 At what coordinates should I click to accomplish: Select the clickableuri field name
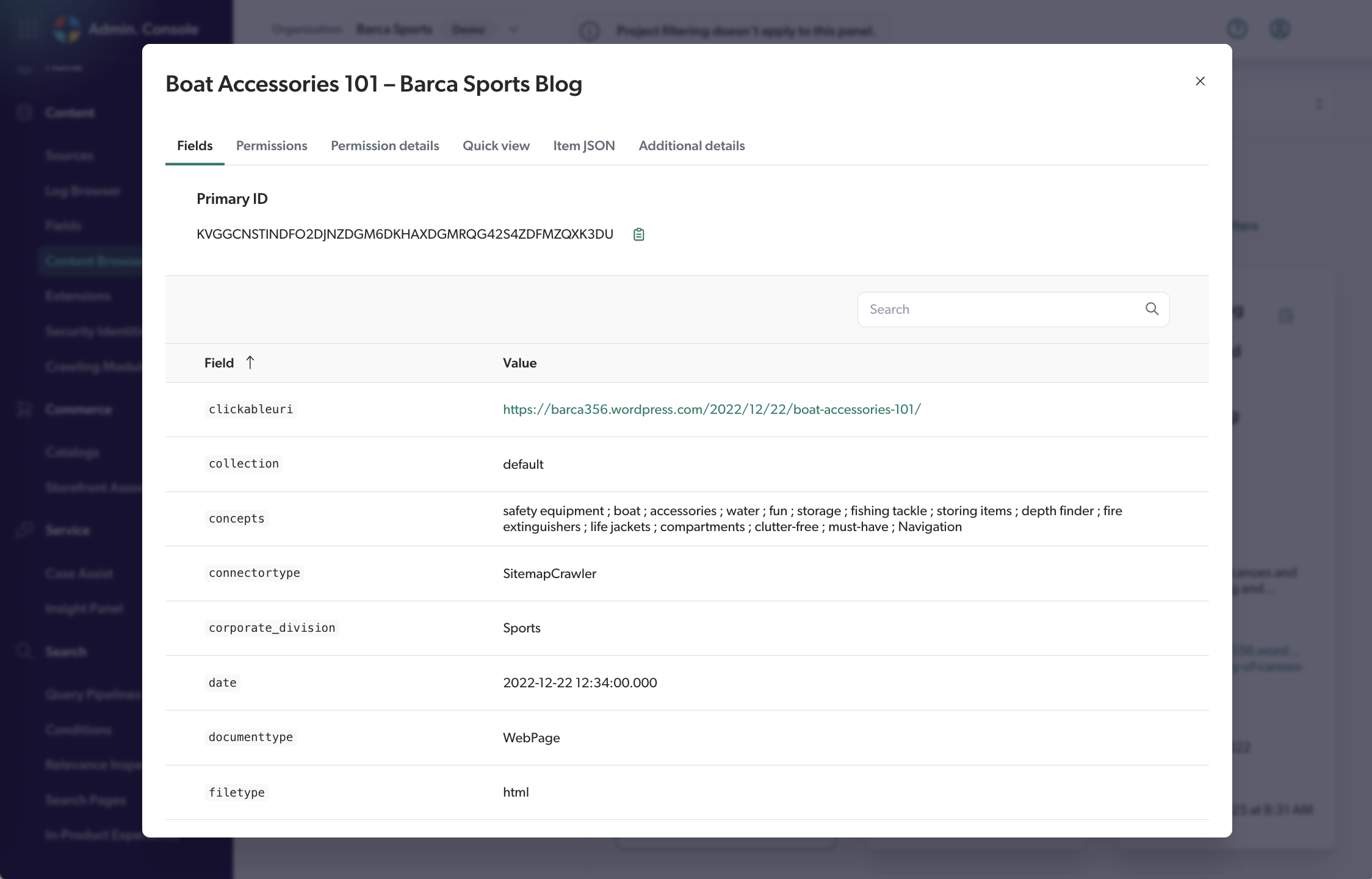click(x=250, y=409)
